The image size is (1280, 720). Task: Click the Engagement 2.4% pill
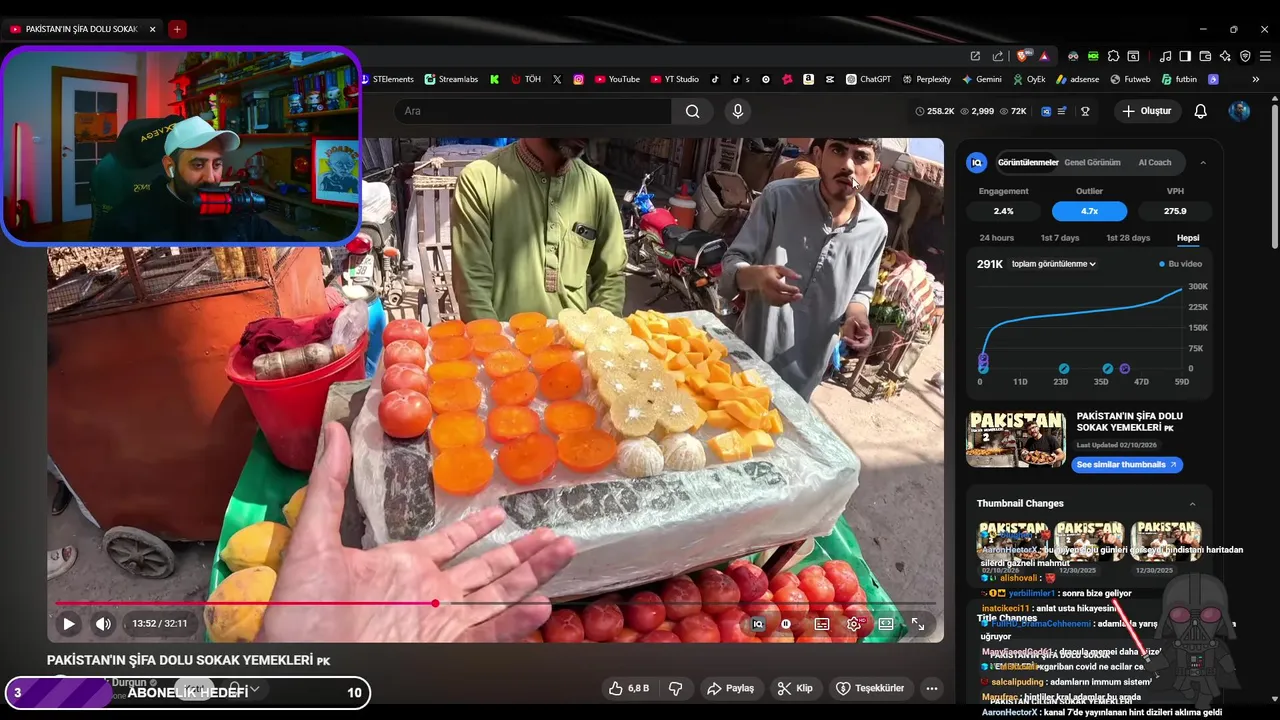[x=1003, y=211]
